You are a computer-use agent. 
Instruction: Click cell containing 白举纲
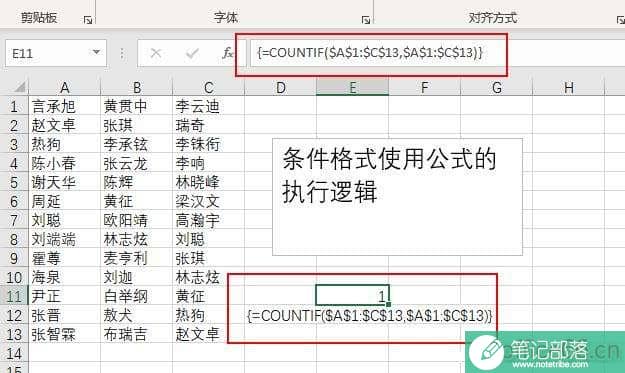tap(137, 296)
